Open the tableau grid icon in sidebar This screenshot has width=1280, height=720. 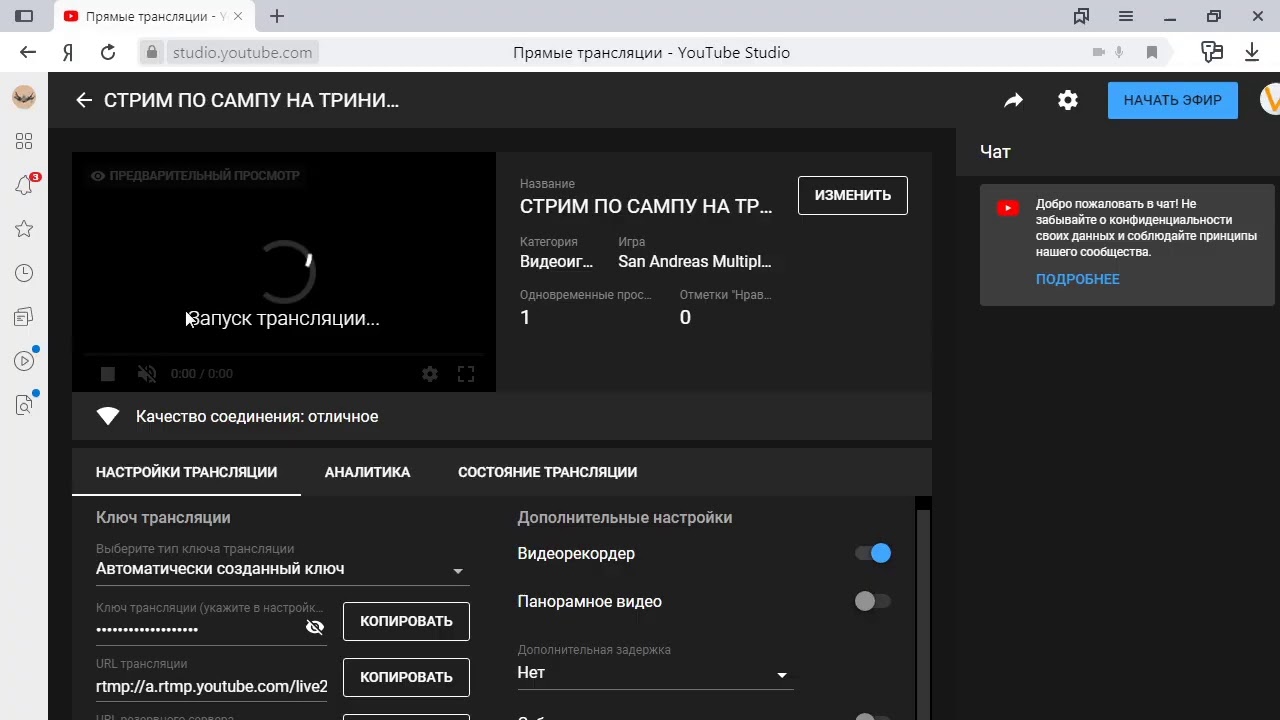[24, 141]
